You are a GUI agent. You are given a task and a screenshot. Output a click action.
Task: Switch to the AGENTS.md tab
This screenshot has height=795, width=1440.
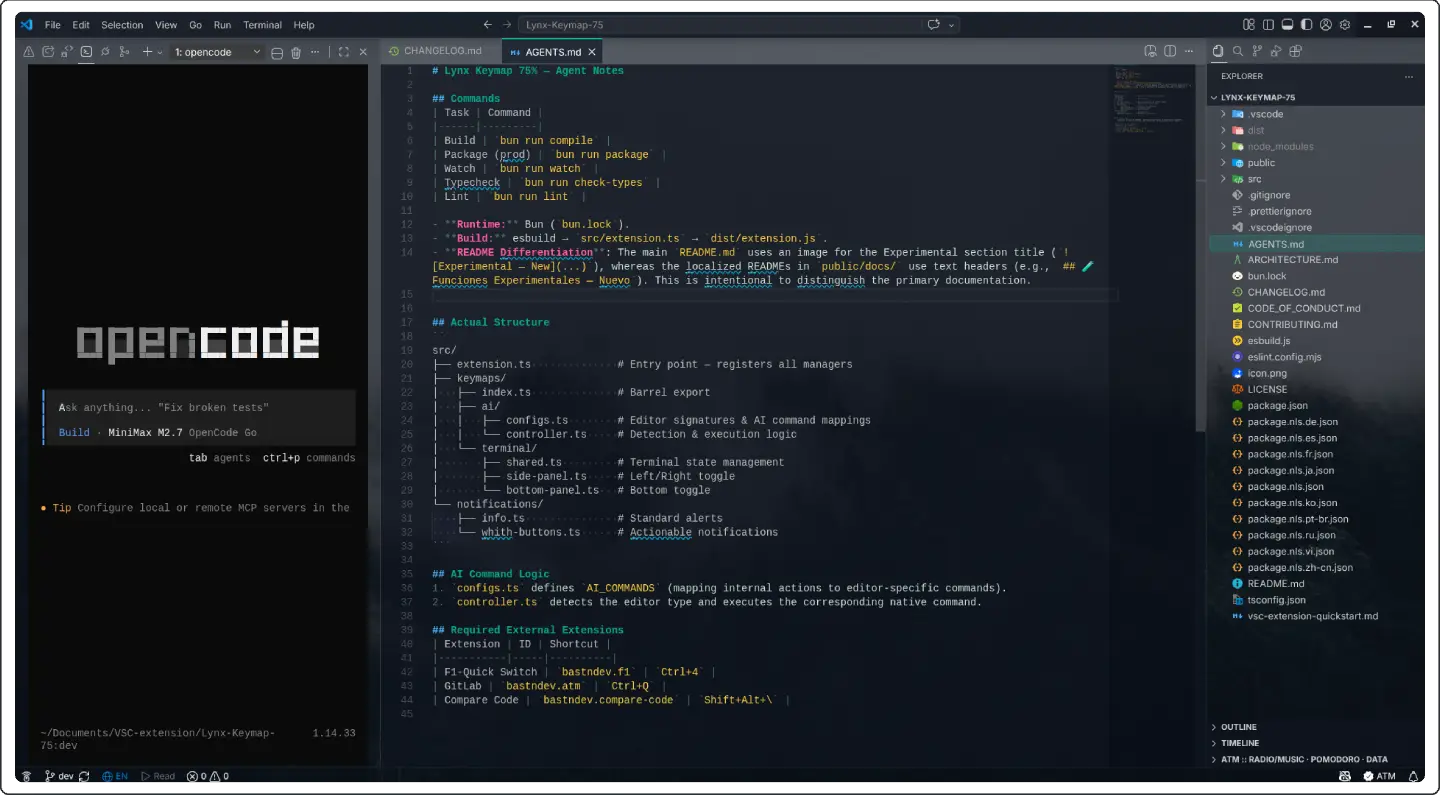coord(553,52)
